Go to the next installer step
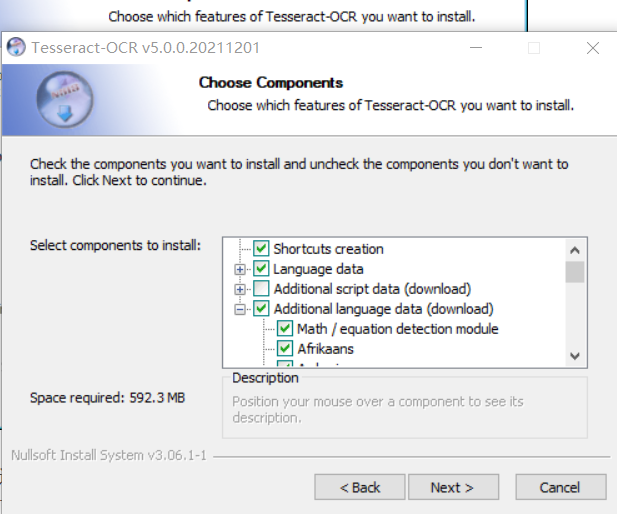Image resolution: width=617 pixels, height=514 pixels. (x=453, y=487)
